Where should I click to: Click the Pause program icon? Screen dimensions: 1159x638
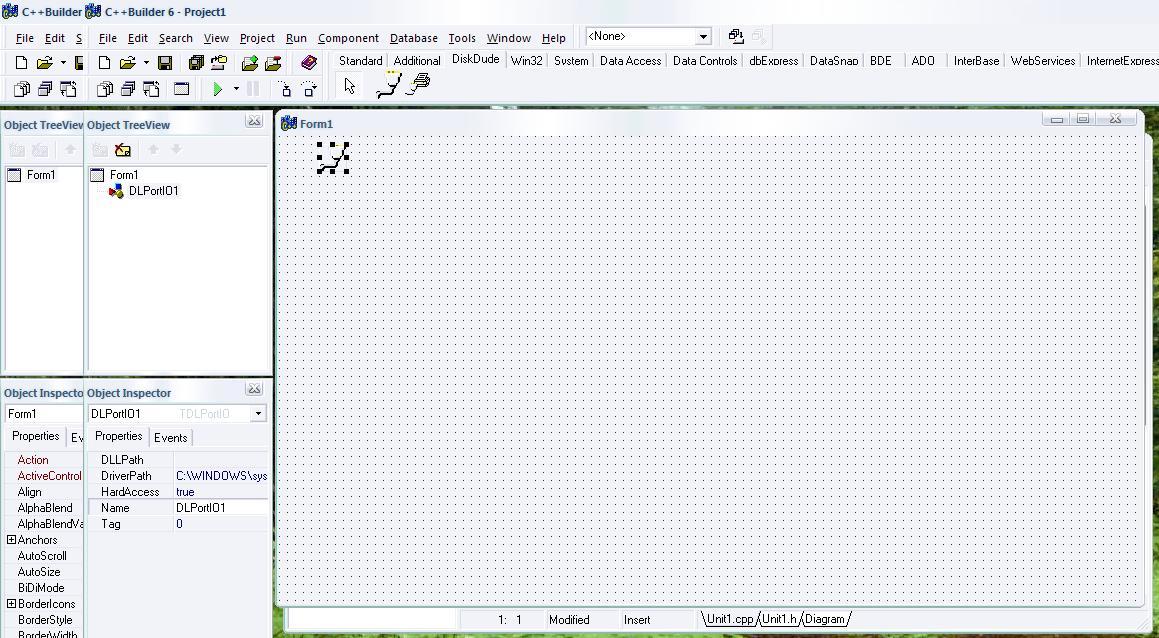click(252, 89)
